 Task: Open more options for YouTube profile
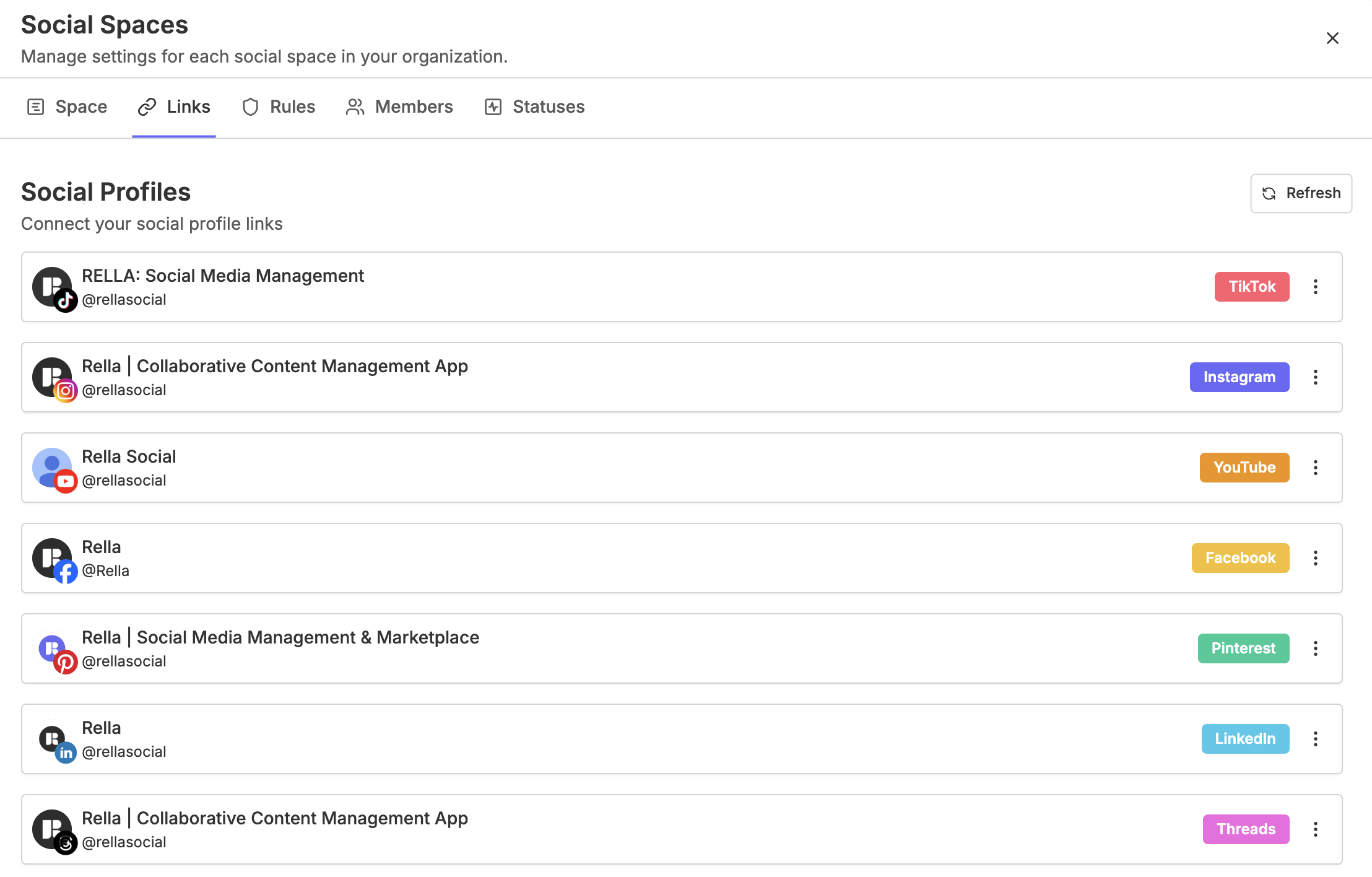click(x=1316, y=468)
